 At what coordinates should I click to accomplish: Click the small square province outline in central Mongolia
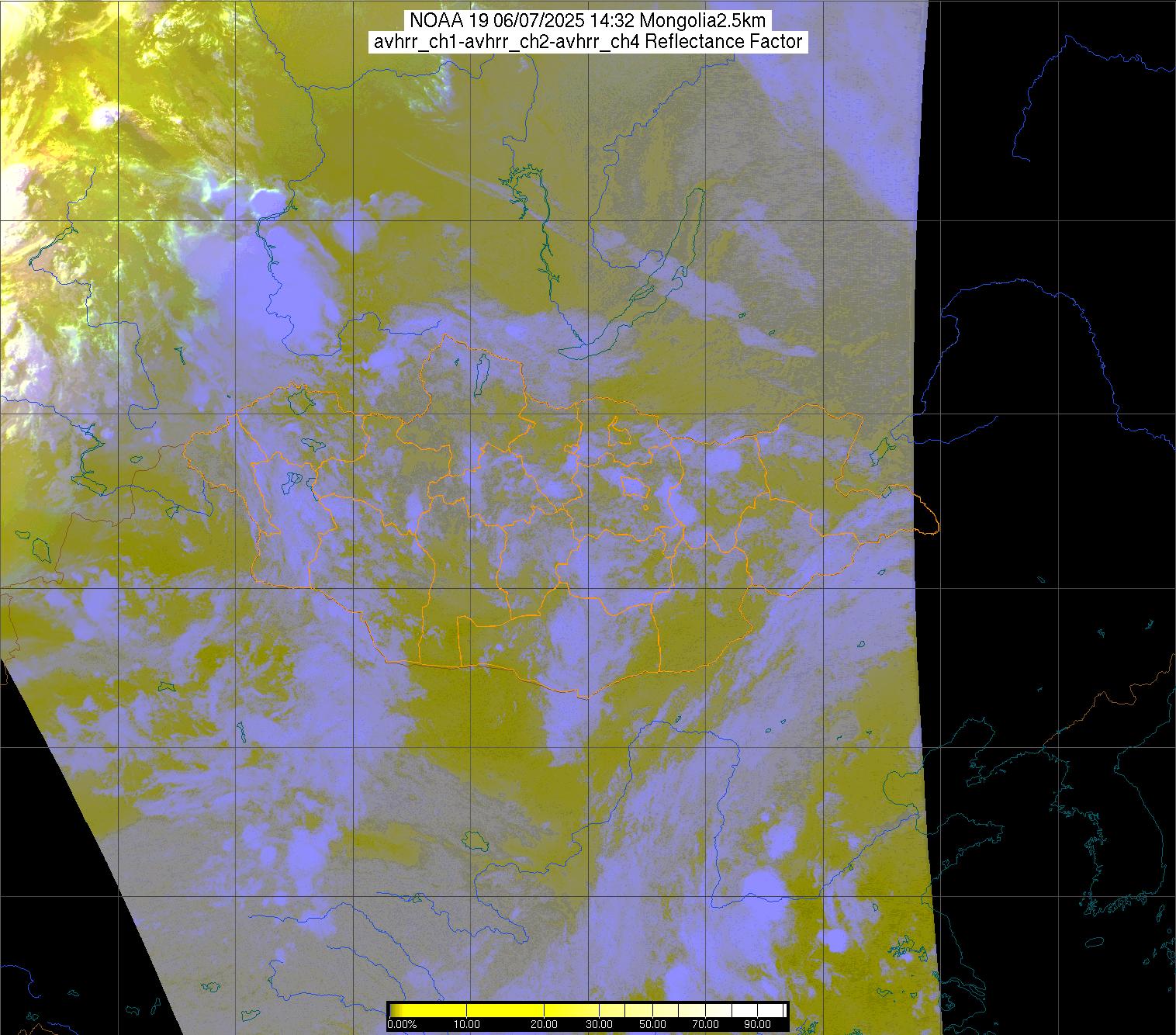tap(635, 487)
